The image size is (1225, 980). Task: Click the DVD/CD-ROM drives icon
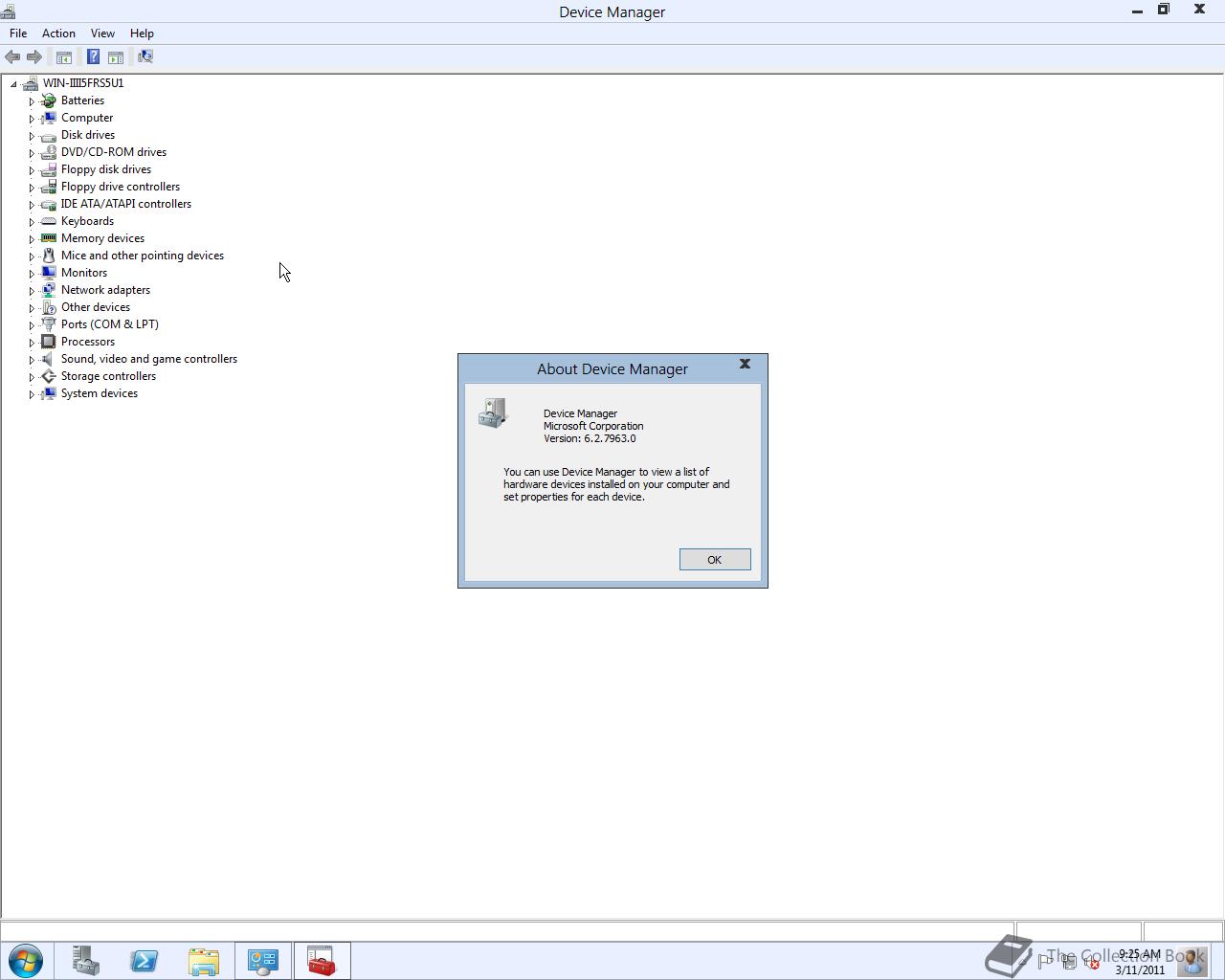point(49,152)
